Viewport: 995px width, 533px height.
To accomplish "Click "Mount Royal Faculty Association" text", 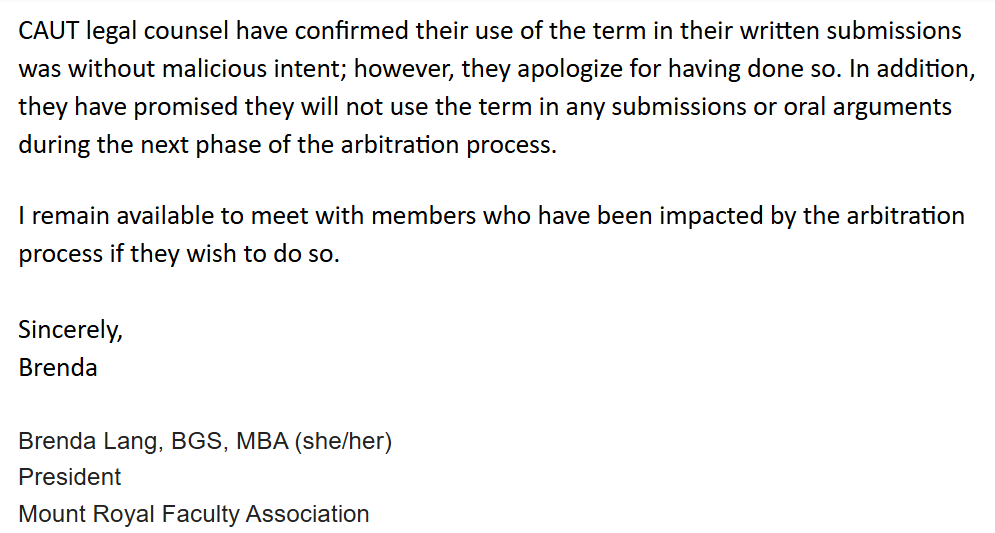I will [193, 514].
